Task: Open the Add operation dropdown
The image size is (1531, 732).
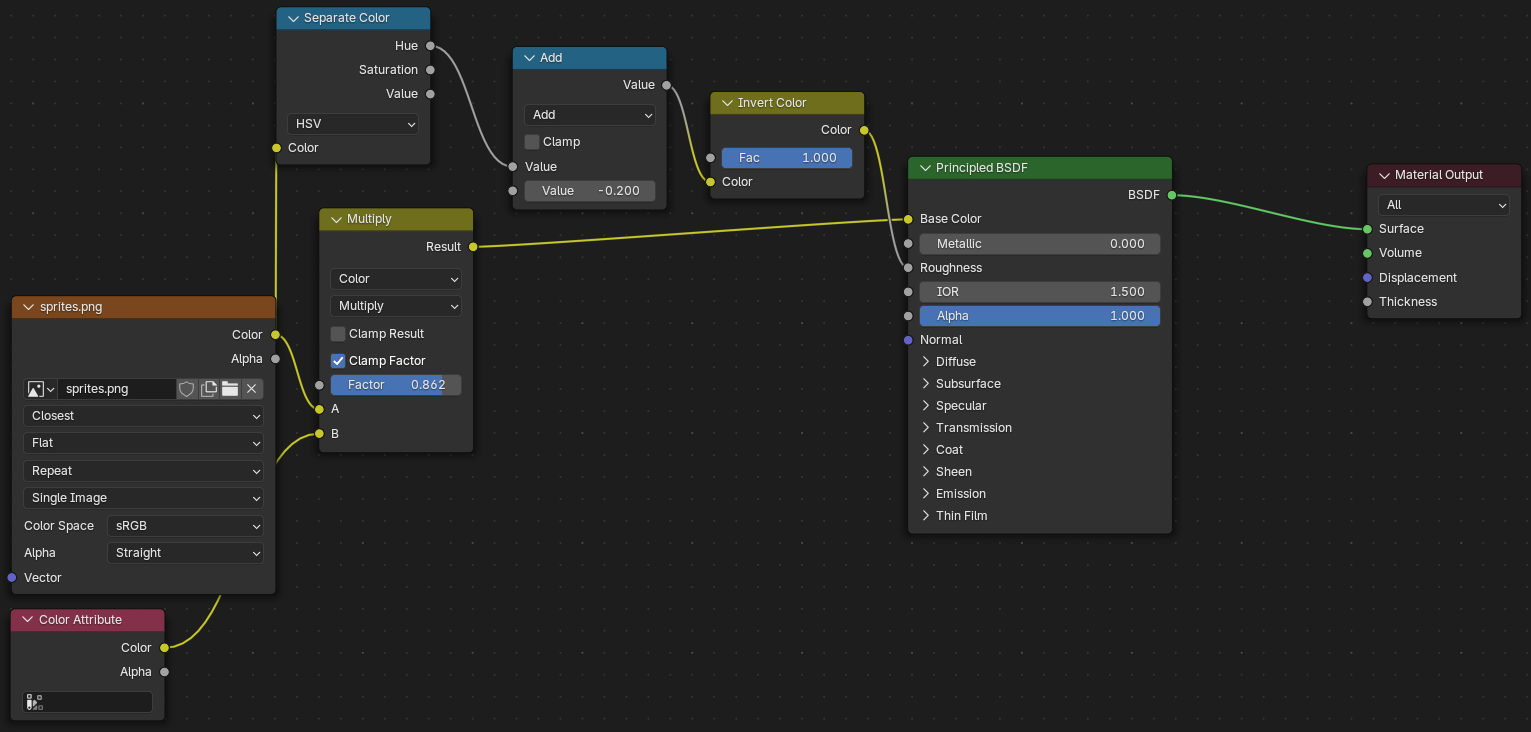Action: 590,115
